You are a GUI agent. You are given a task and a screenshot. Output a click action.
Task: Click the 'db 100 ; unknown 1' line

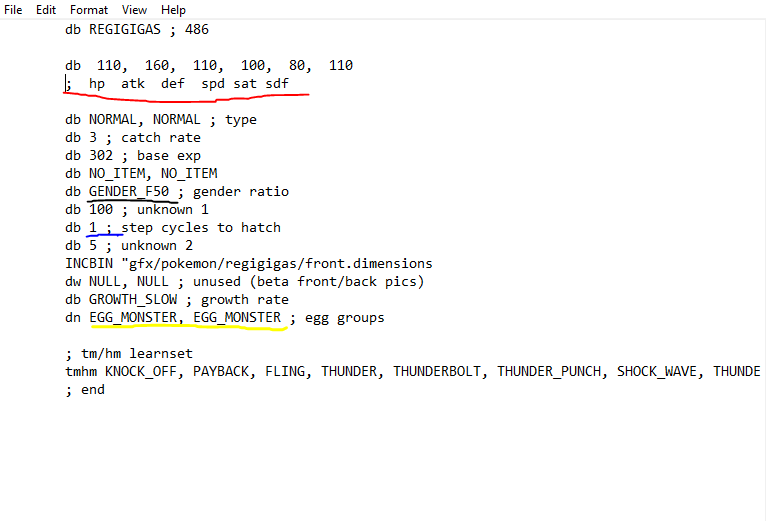click(x=137, y=210)
